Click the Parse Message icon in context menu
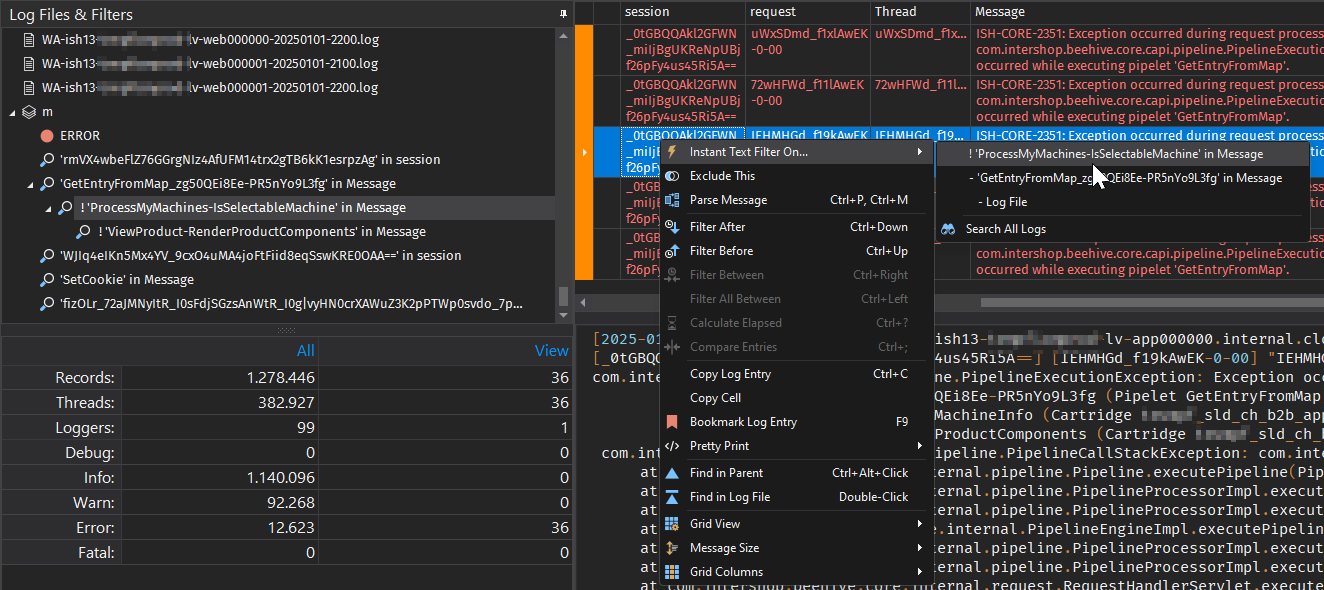 (672, 200)
